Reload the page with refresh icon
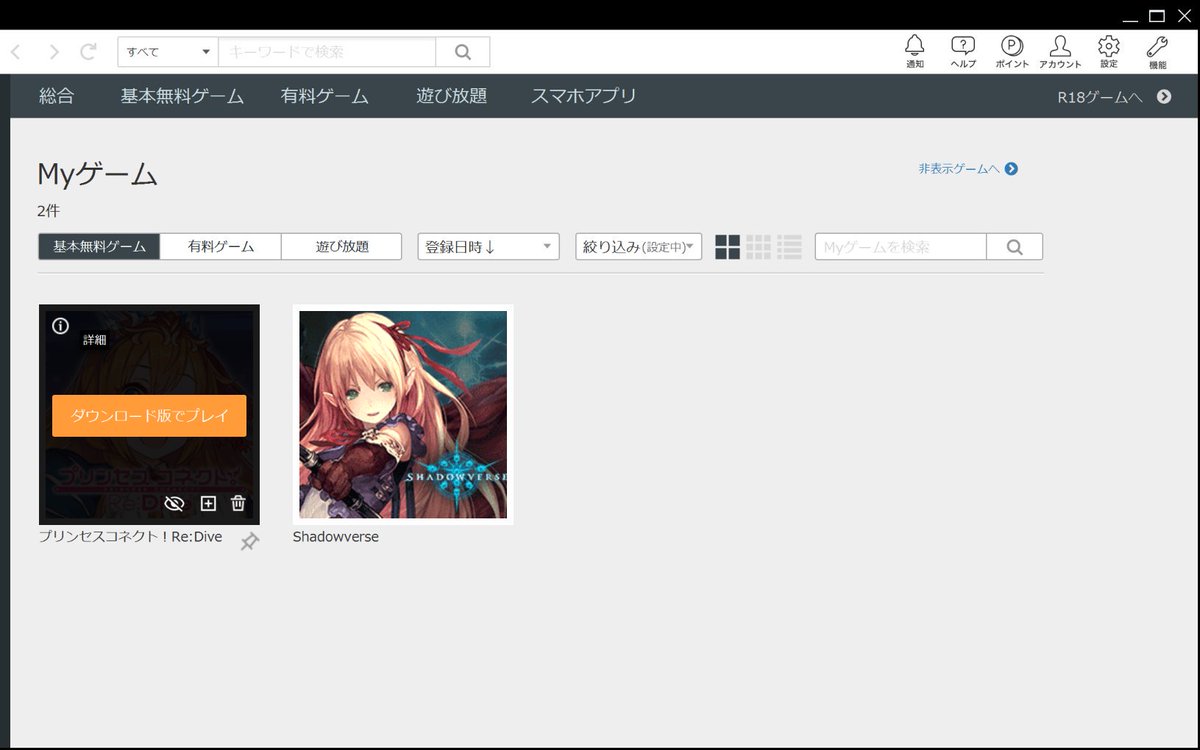 point(88,52)
